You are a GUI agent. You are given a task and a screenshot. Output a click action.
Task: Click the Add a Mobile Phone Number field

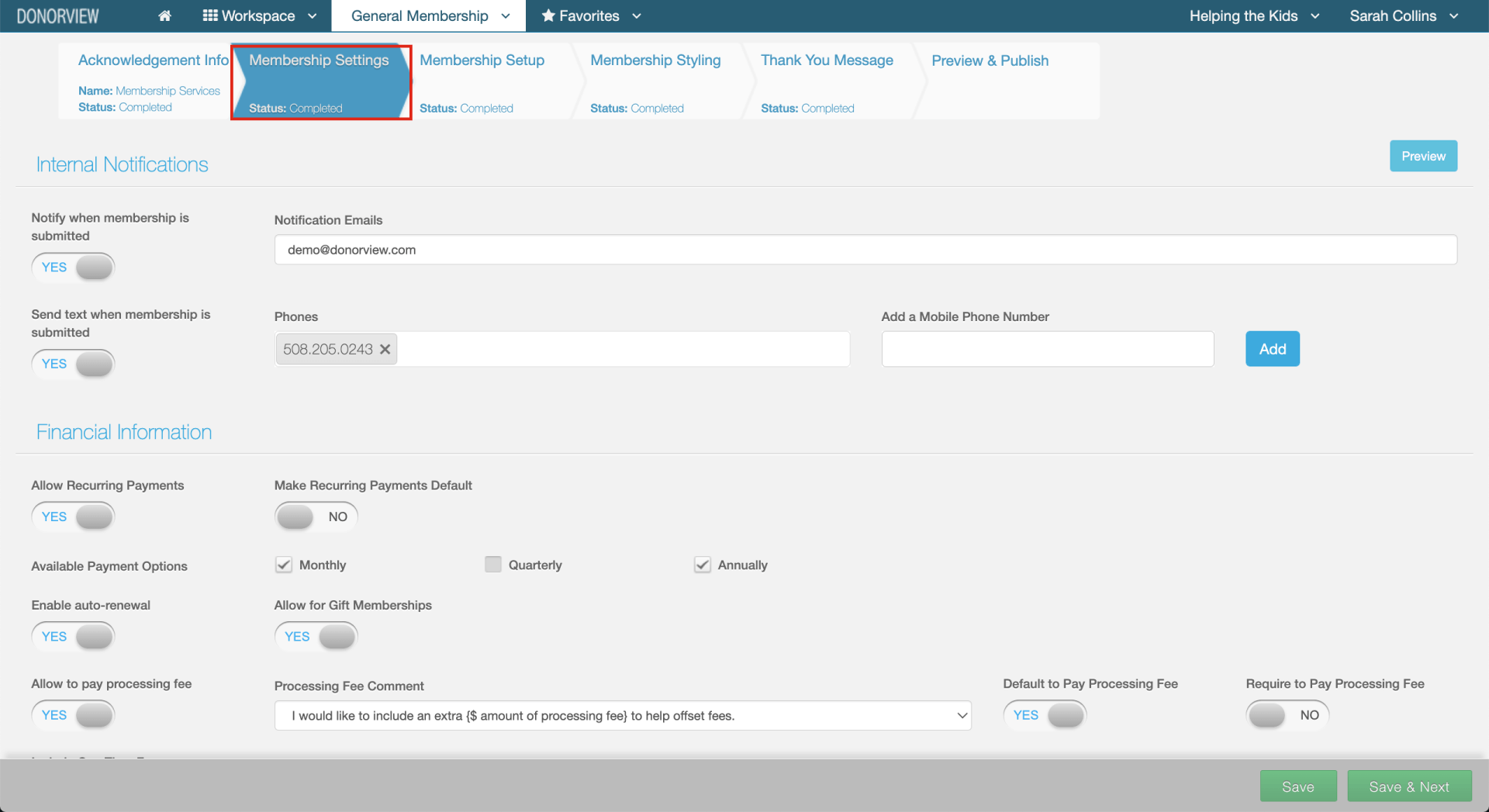click(x=1047, y=349)
